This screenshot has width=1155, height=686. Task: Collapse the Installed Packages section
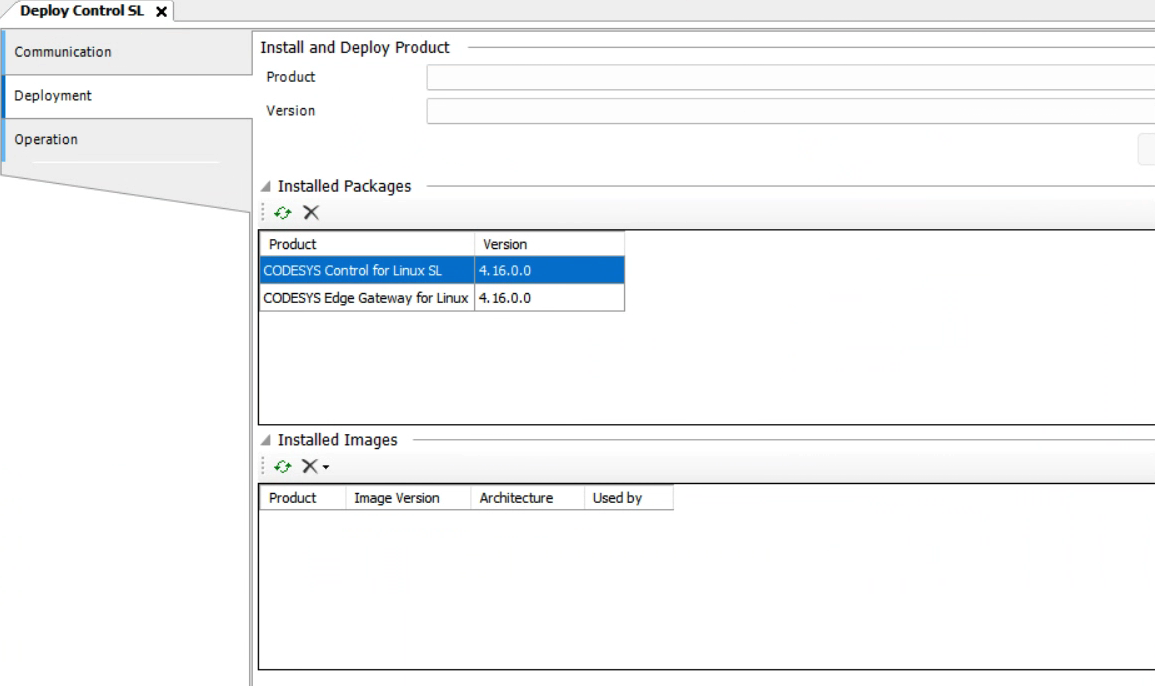click(x=265, y=186)
